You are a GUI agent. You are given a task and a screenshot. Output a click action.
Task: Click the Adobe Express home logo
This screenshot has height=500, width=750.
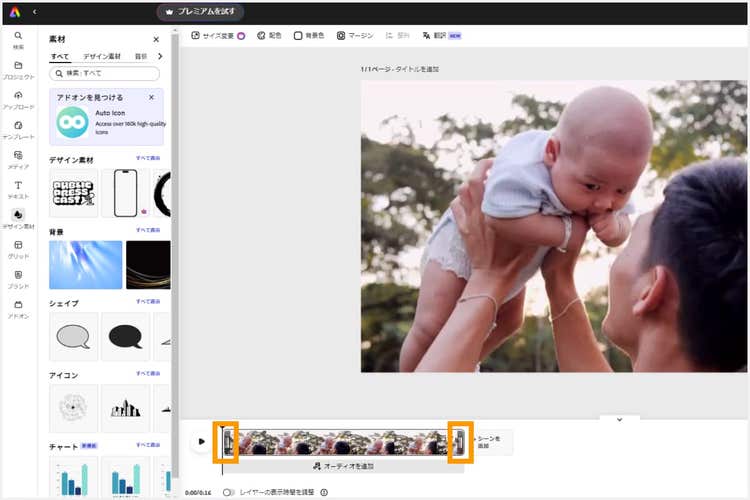pos(15,12)
